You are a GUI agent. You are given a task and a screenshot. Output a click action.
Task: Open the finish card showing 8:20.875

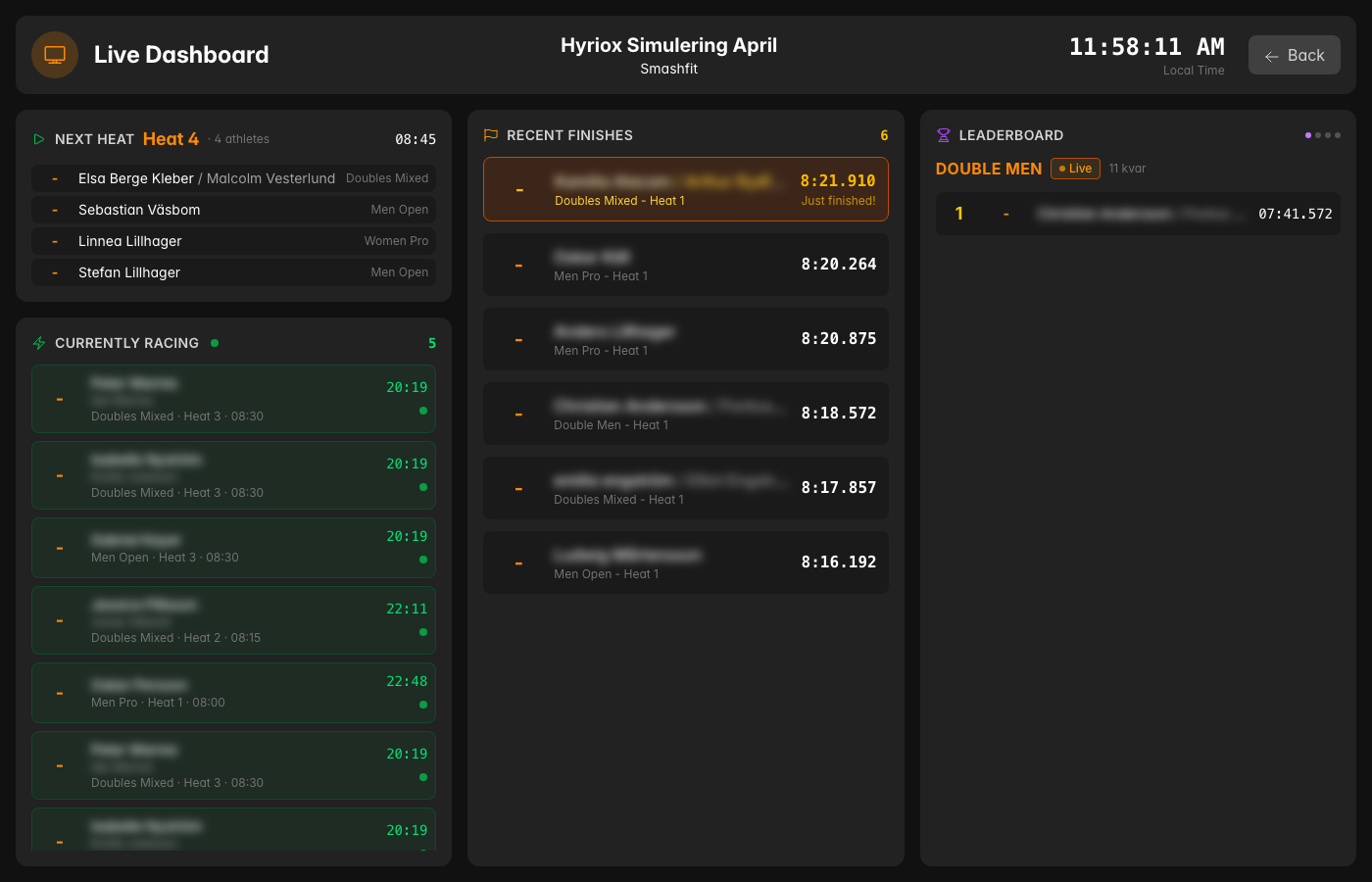pos(686,339)
